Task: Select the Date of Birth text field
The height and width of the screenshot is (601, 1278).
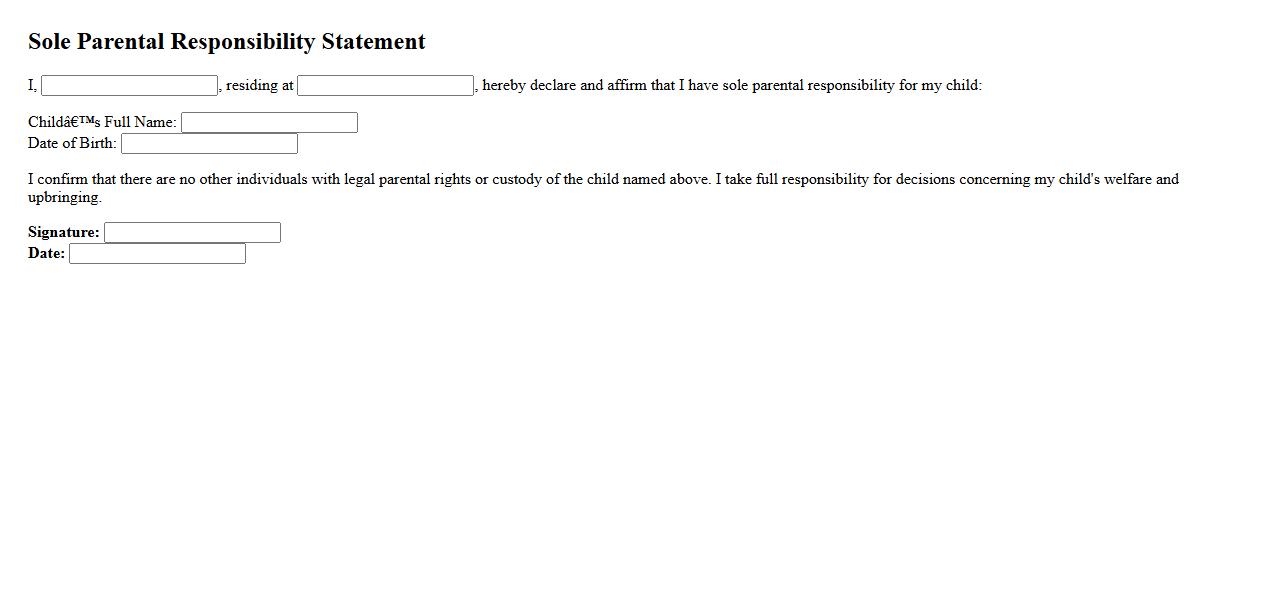Action: (209, 144)
